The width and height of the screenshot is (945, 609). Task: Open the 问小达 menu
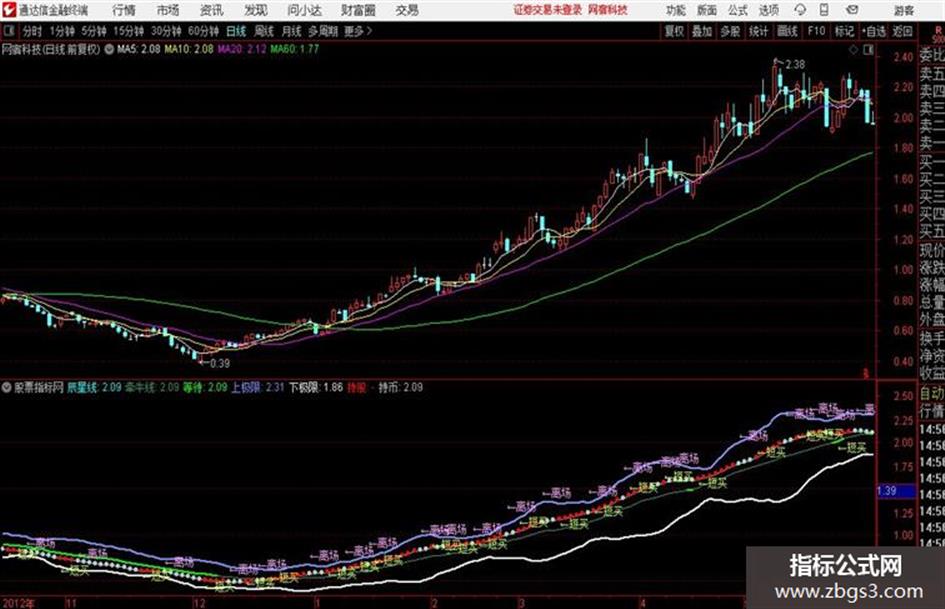(304, 10)
